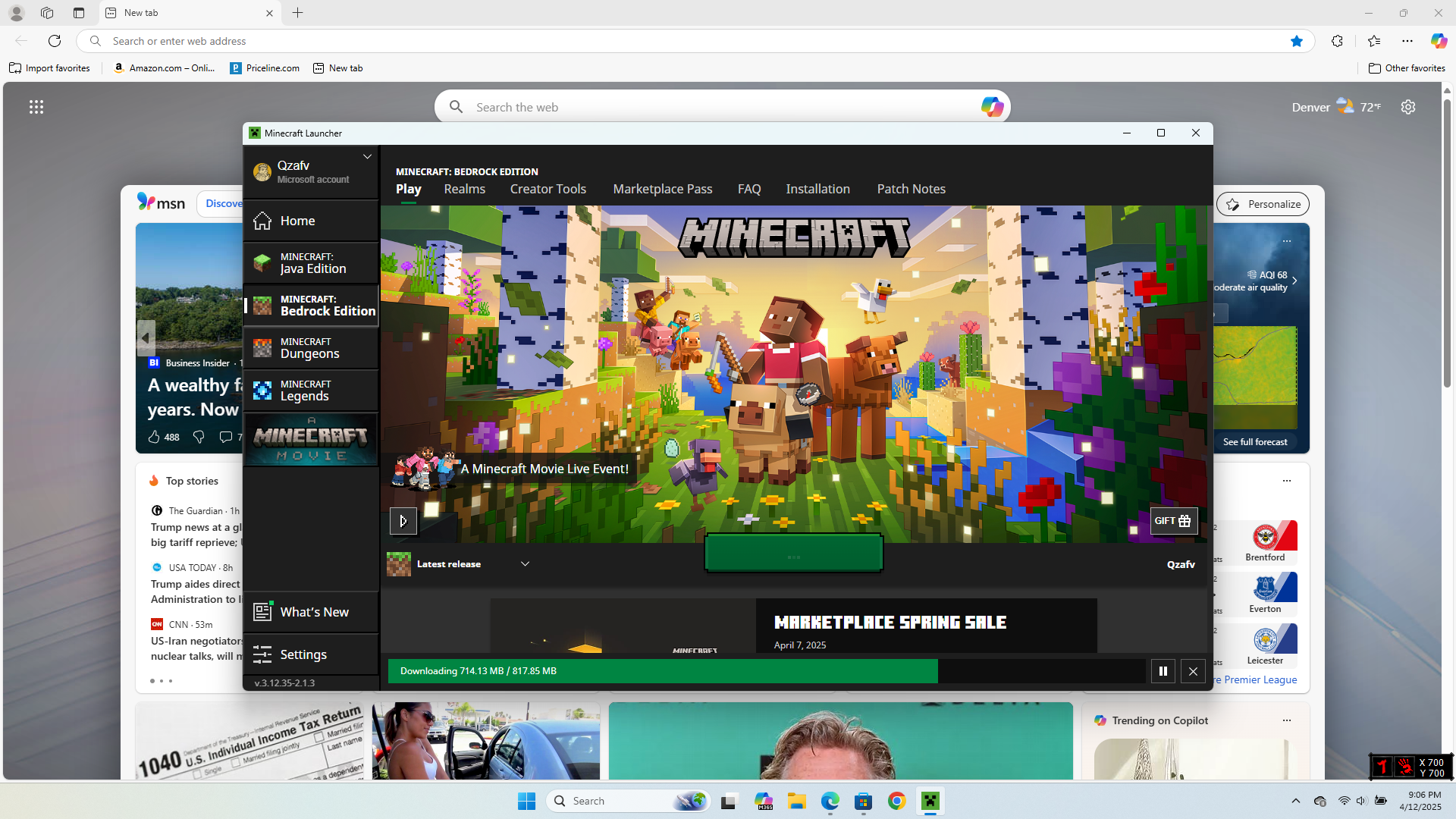Open Home in Minecraft Launcher sidebar
This screenshot has width=1456, height=819.
[311, 221]
